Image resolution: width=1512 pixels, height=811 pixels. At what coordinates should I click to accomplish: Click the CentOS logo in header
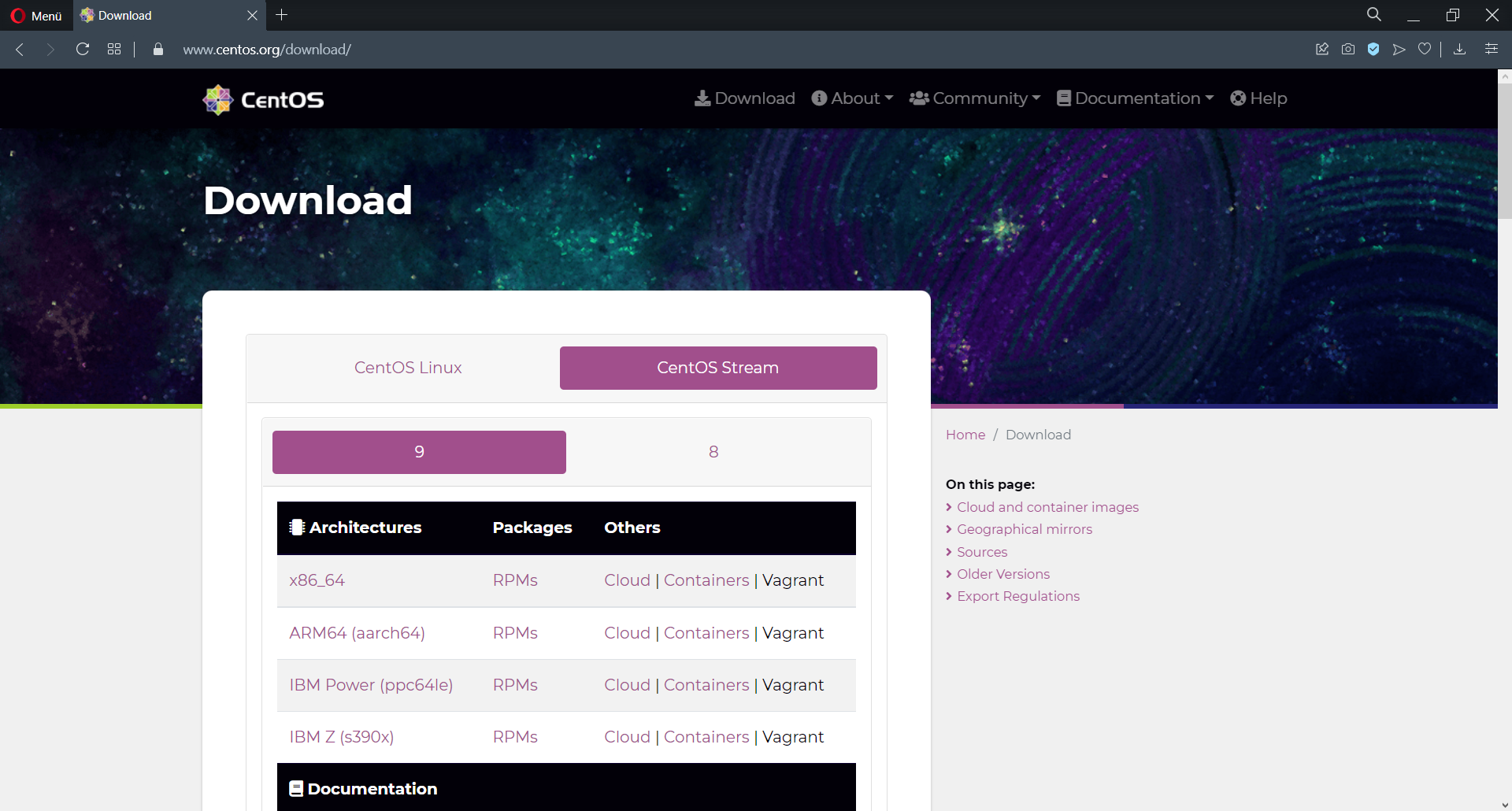(x=263, y=99)
